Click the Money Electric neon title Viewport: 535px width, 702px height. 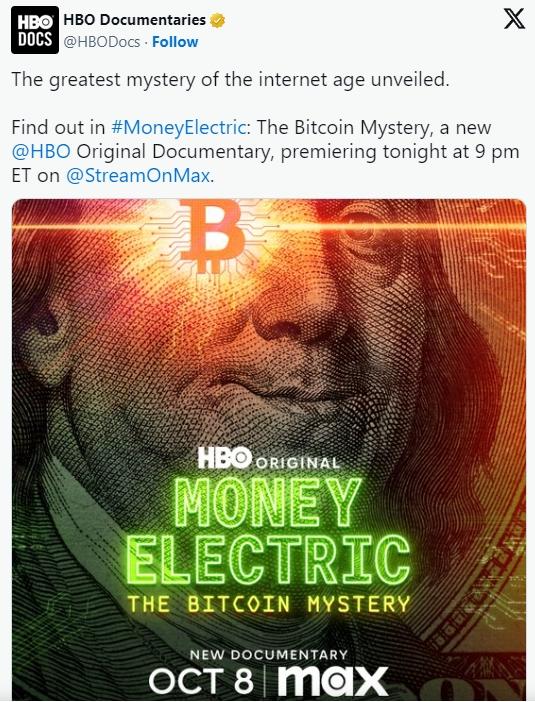[268, 532]
